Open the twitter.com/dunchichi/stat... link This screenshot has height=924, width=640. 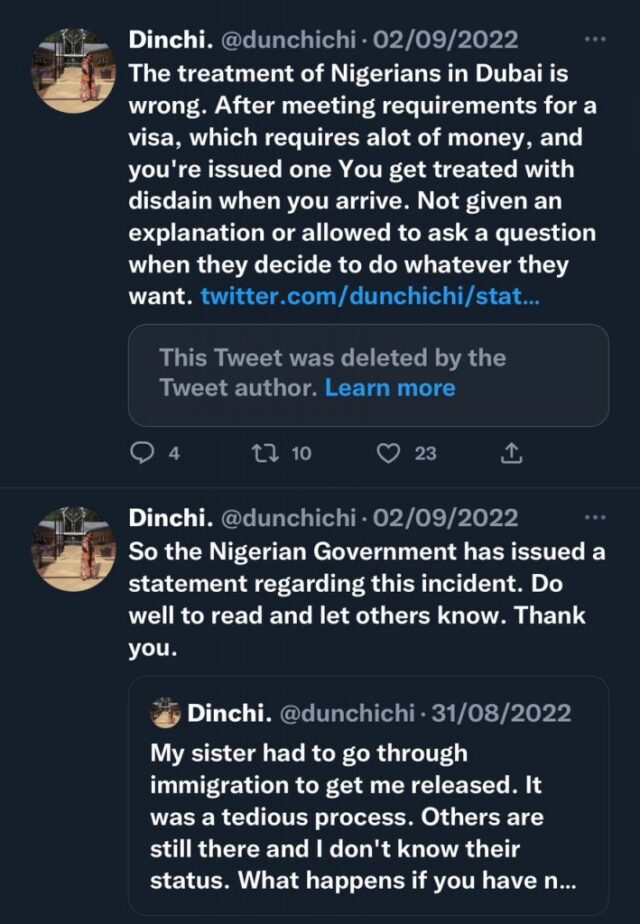tap(370, 296)
